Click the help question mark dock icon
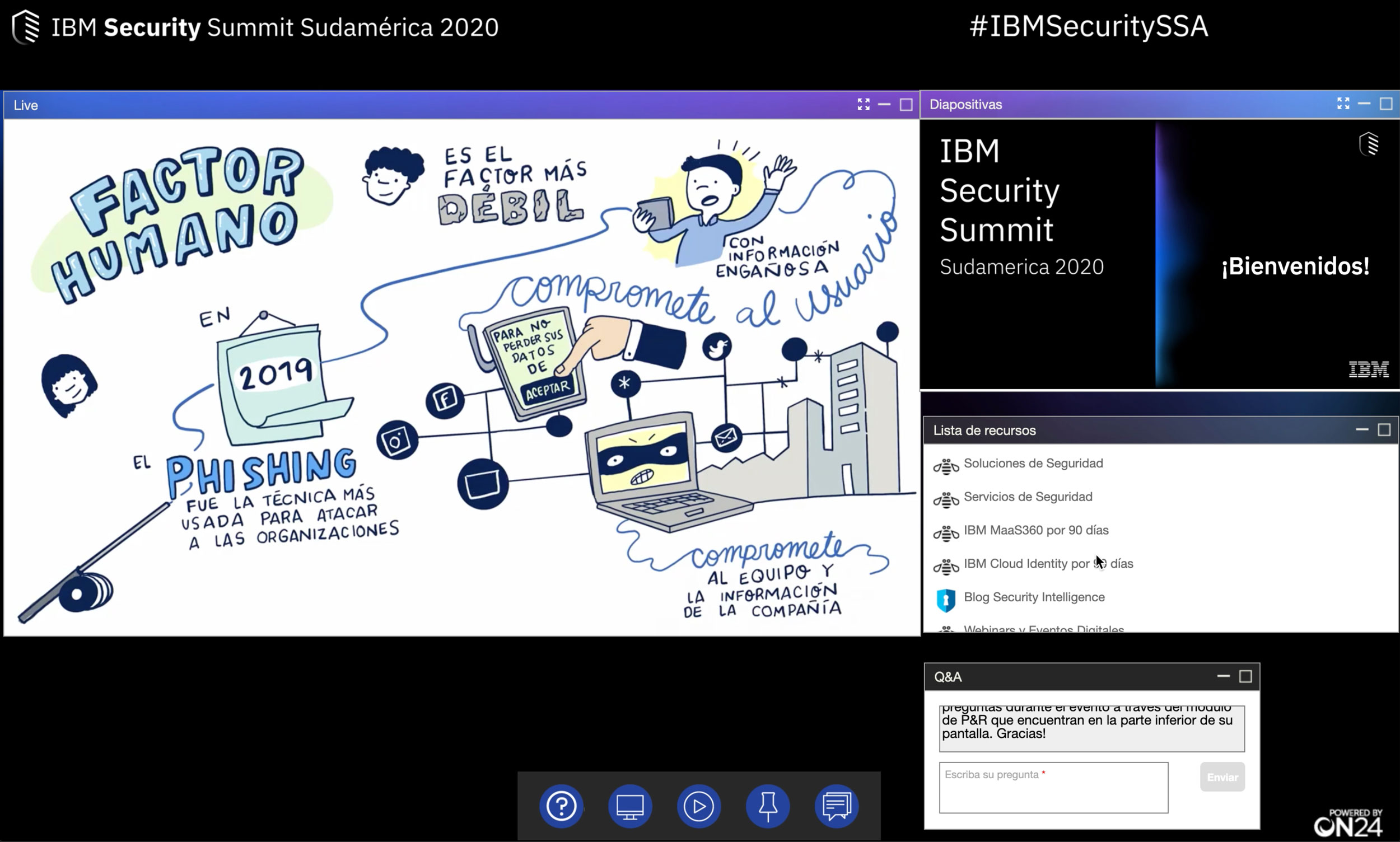The image size is (1400, 842). coord(561,806)
